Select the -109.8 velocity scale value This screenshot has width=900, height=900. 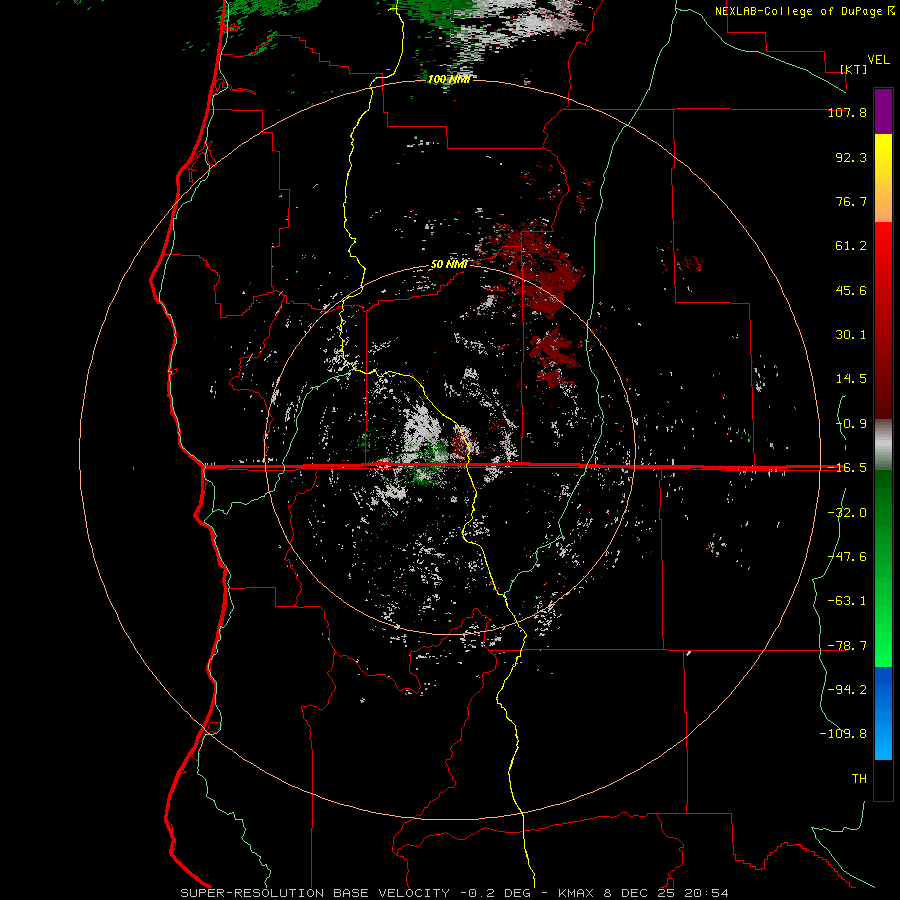tap(843, 734)
